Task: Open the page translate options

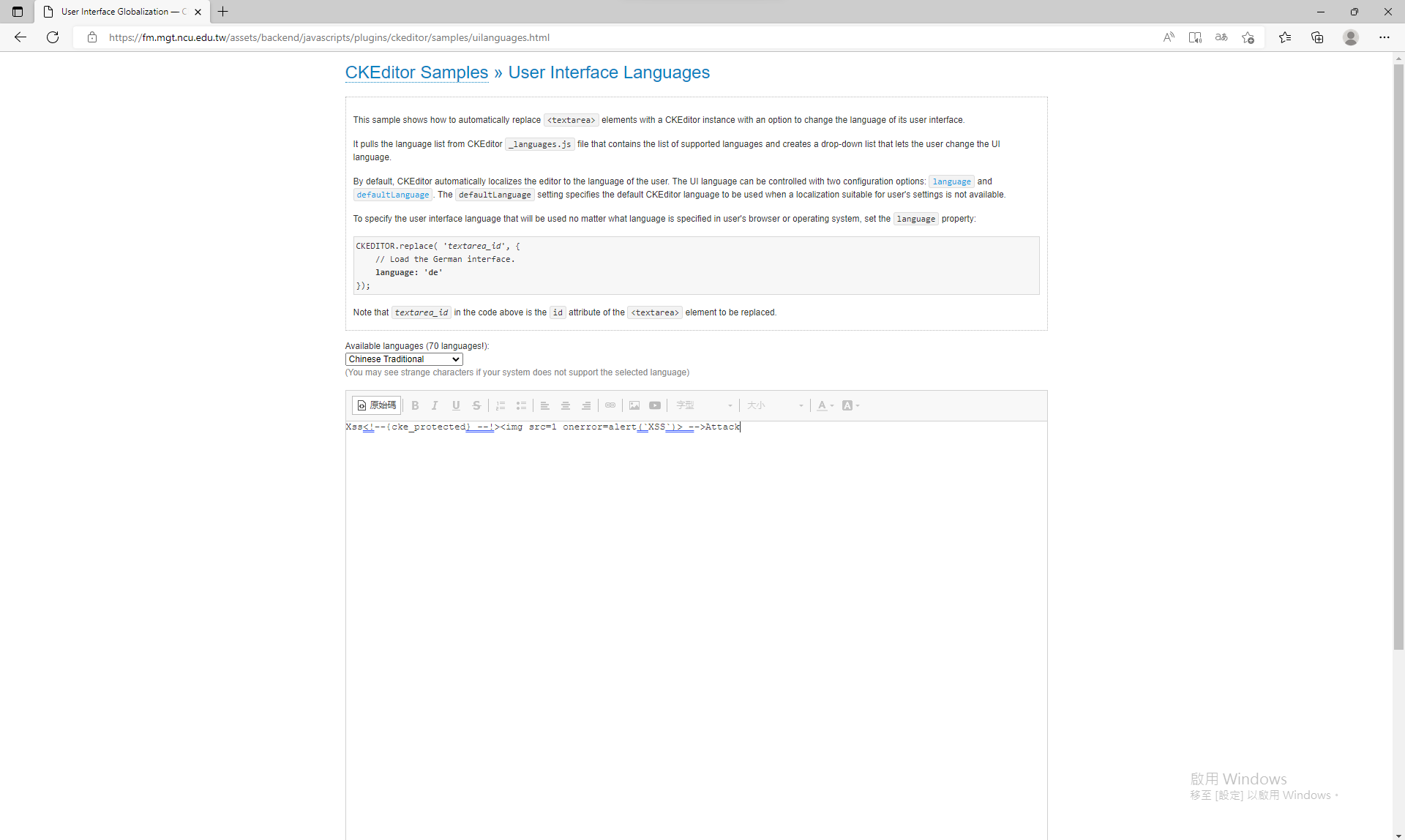Action: point(1221,37)
